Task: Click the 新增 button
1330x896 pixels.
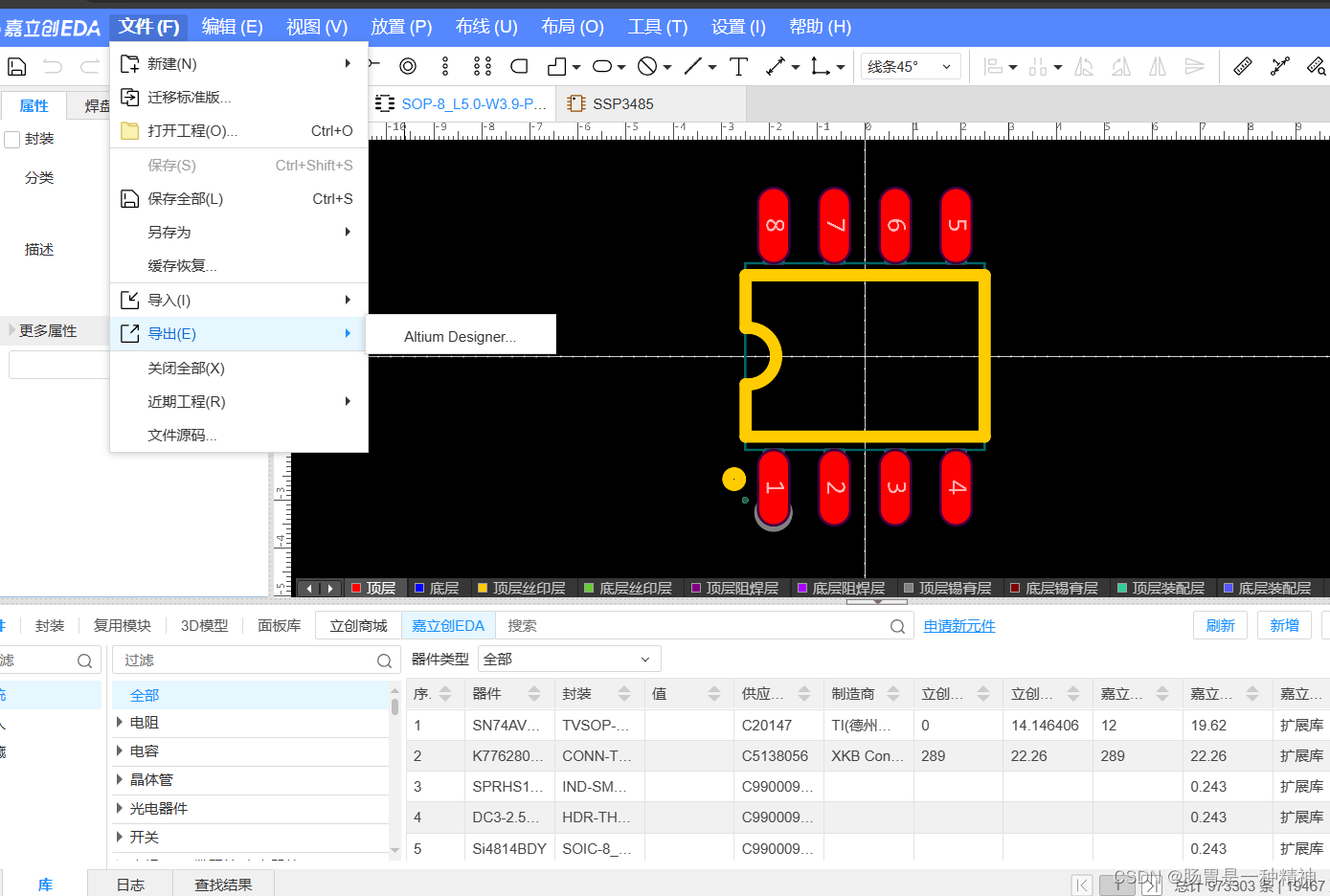Action: [1284, 625]
